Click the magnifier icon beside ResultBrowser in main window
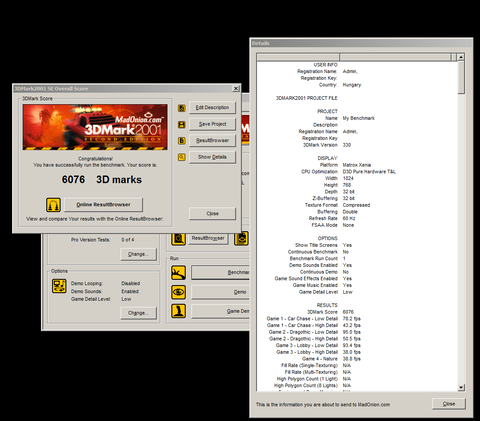 (x=179, y=238)
